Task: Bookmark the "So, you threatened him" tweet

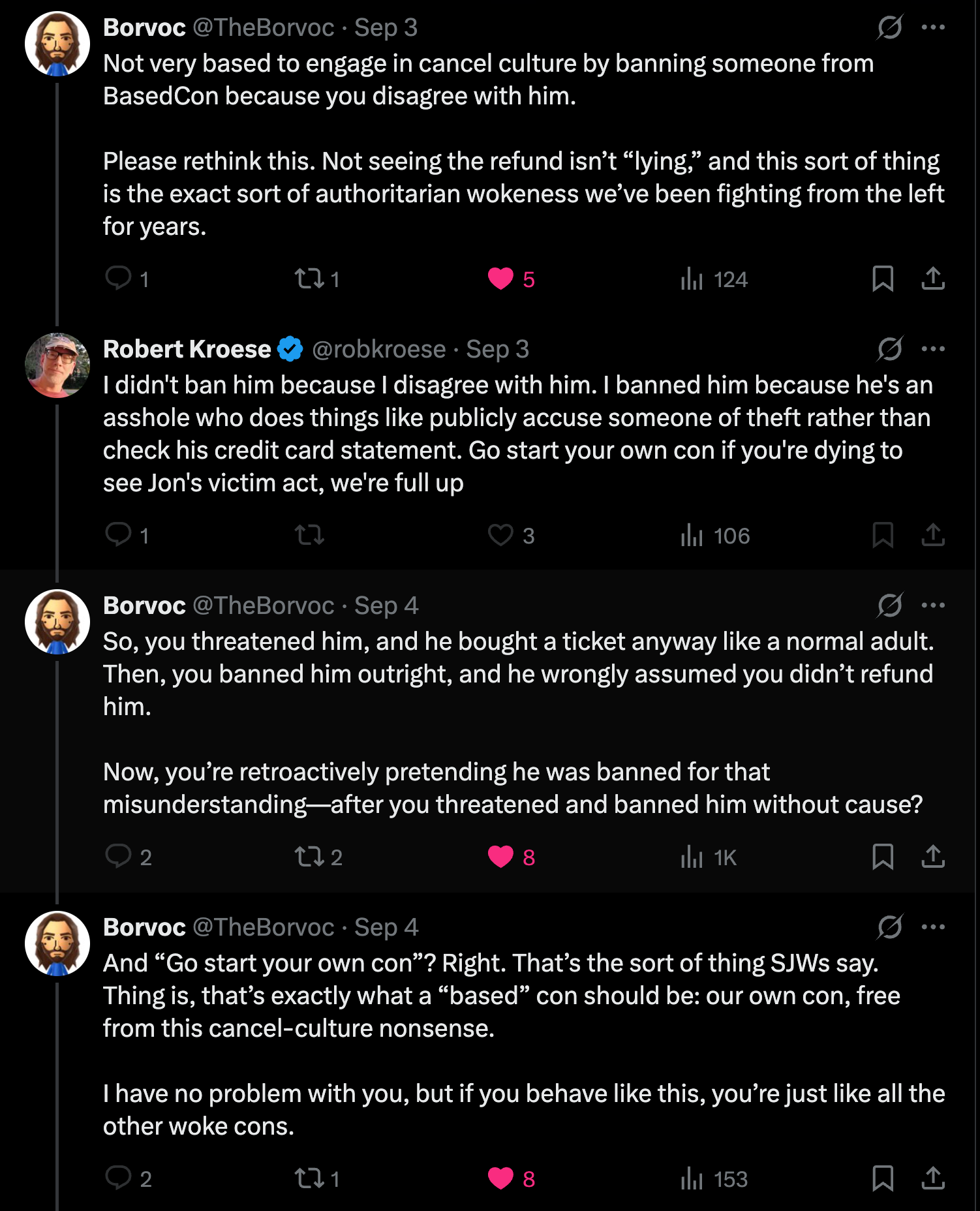Action: (x=883, y=857)
